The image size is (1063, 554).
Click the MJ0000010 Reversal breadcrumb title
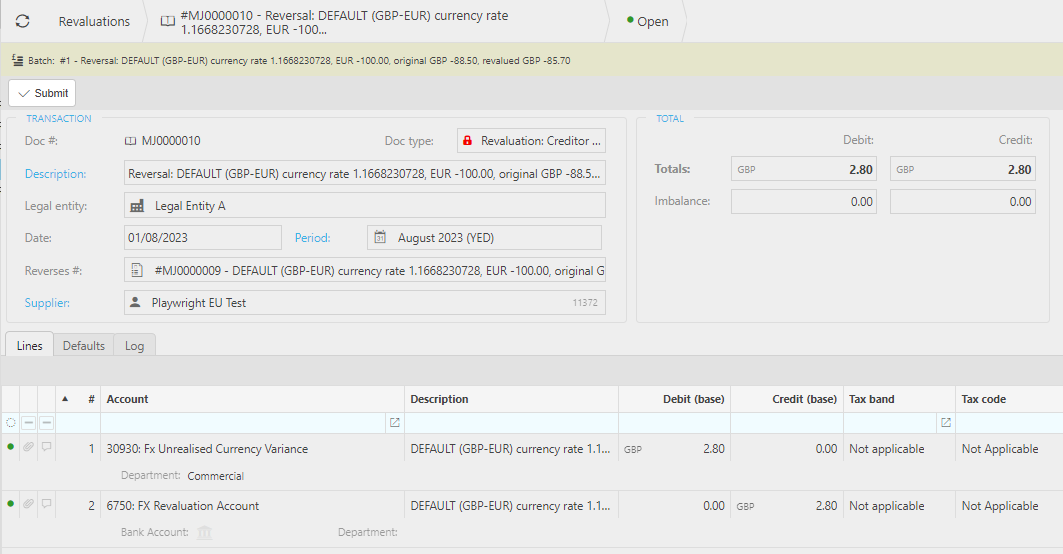[344, 22]
